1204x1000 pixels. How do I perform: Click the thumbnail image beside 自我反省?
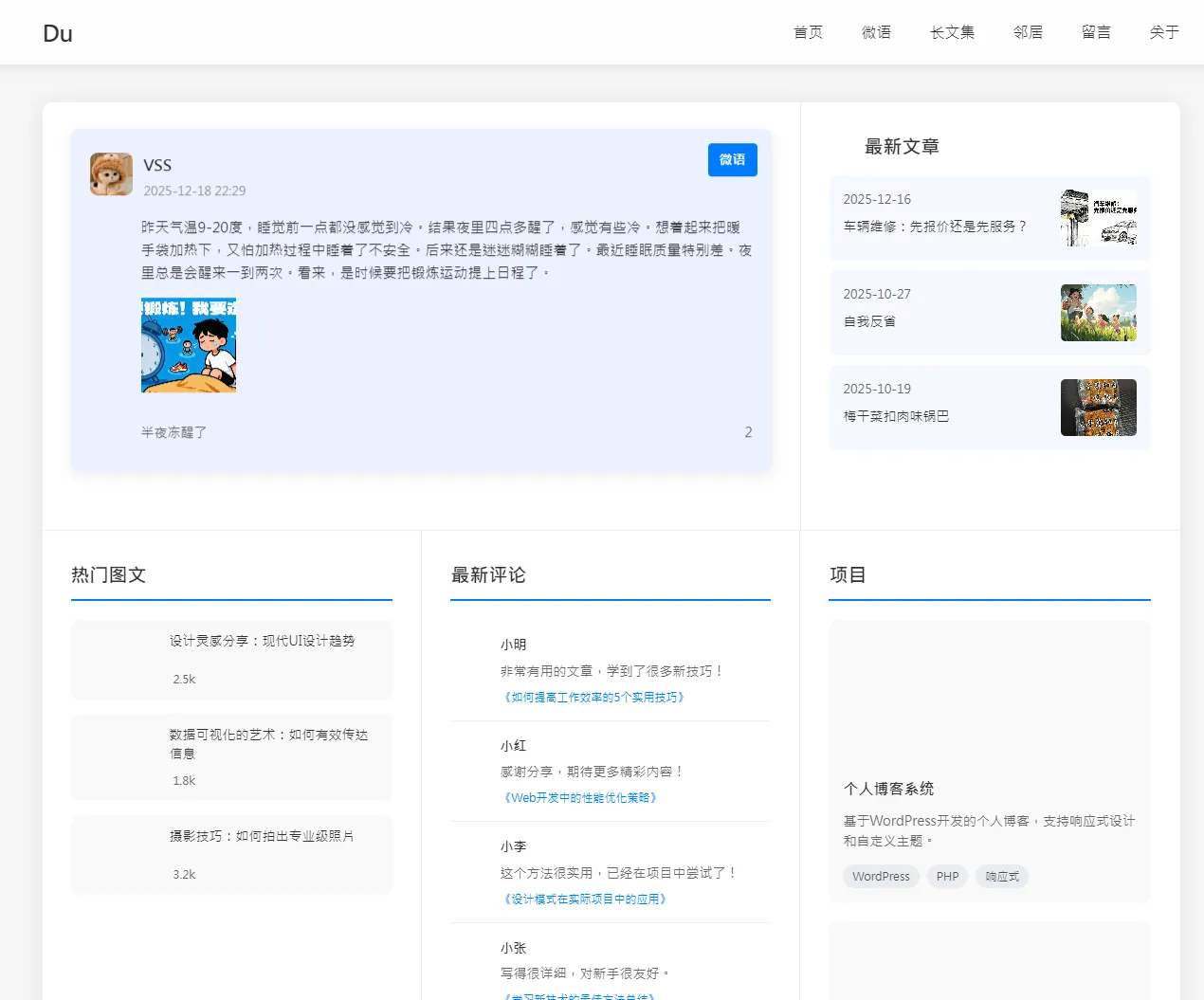1098,313
